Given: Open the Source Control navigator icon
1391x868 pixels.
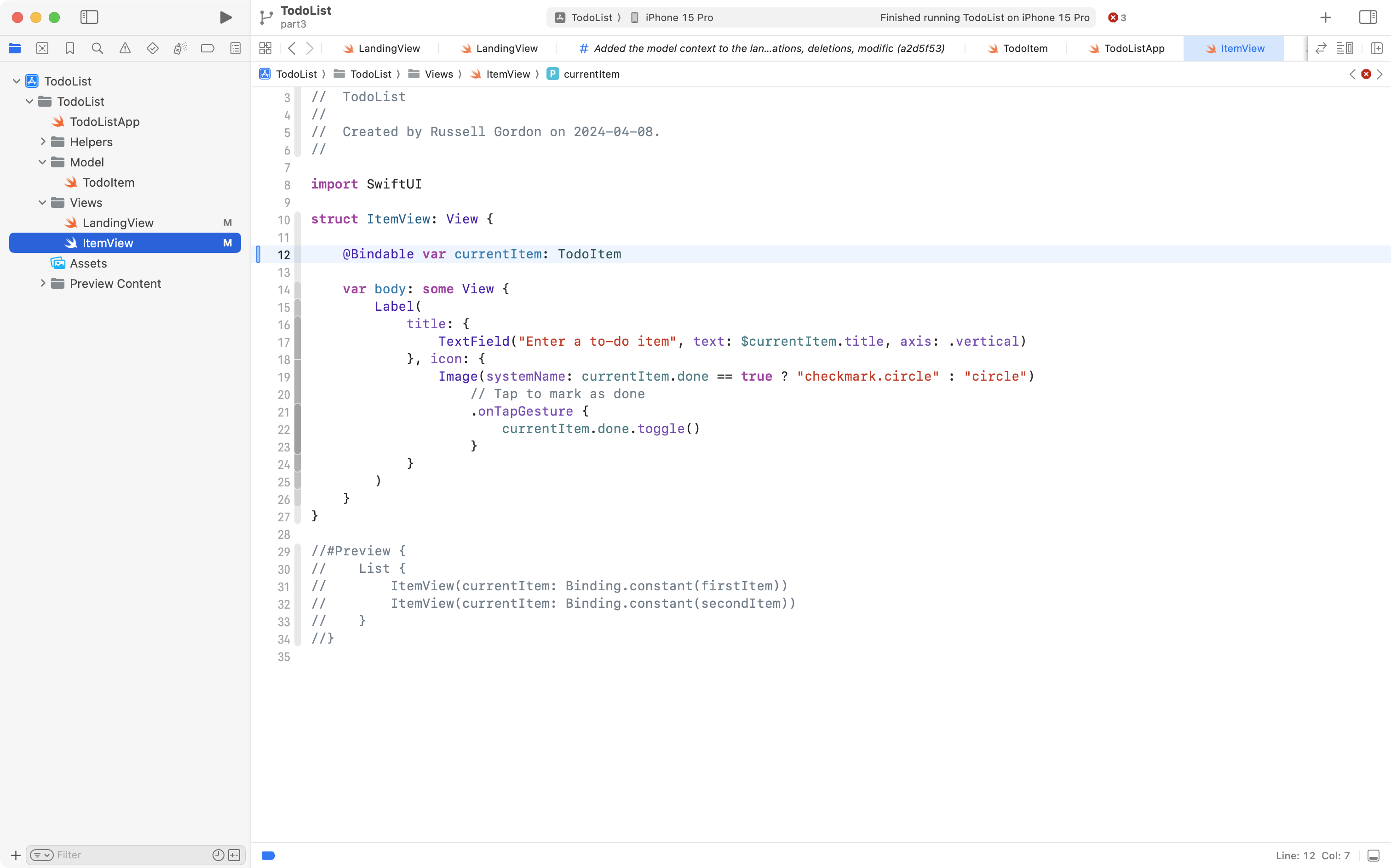Looking at the screenshot, I should click(x=42, y=48).
